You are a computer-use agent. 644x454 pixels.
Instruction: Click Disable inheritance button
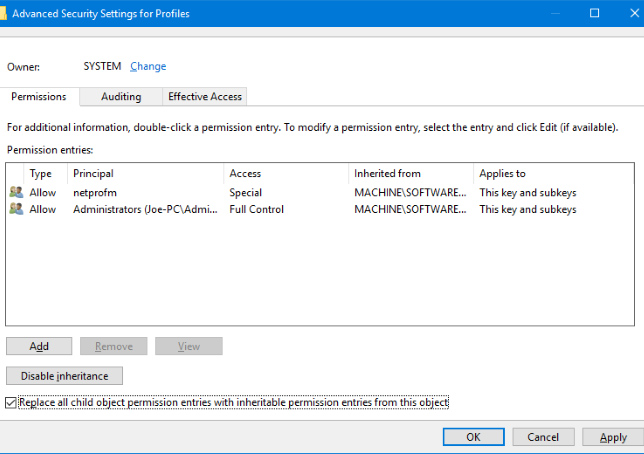click(x=64, y=376)
